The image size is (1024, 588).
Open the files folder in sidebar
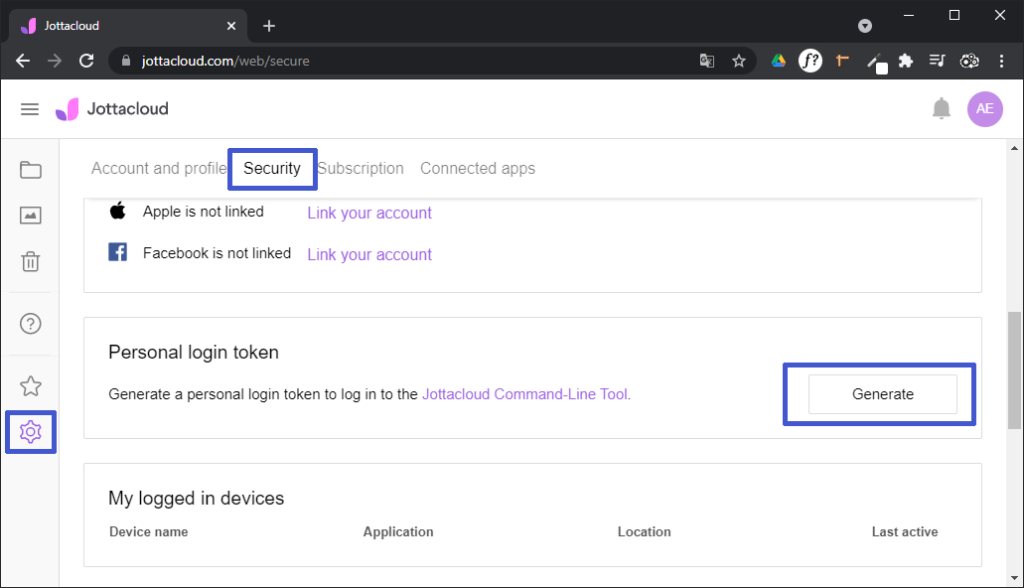coord(31,170)
